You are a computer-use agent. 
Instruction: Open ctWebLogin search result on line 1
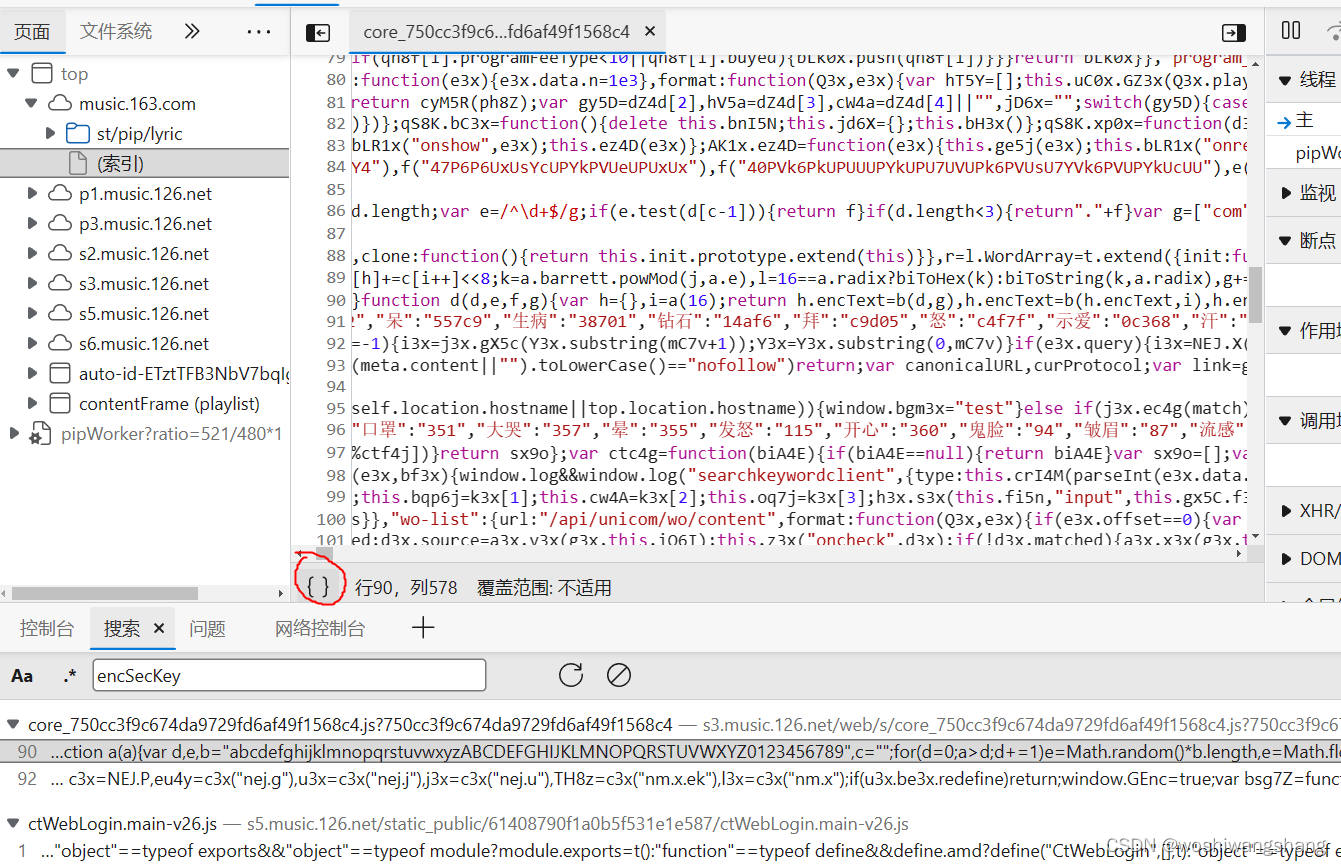[670, 851]
